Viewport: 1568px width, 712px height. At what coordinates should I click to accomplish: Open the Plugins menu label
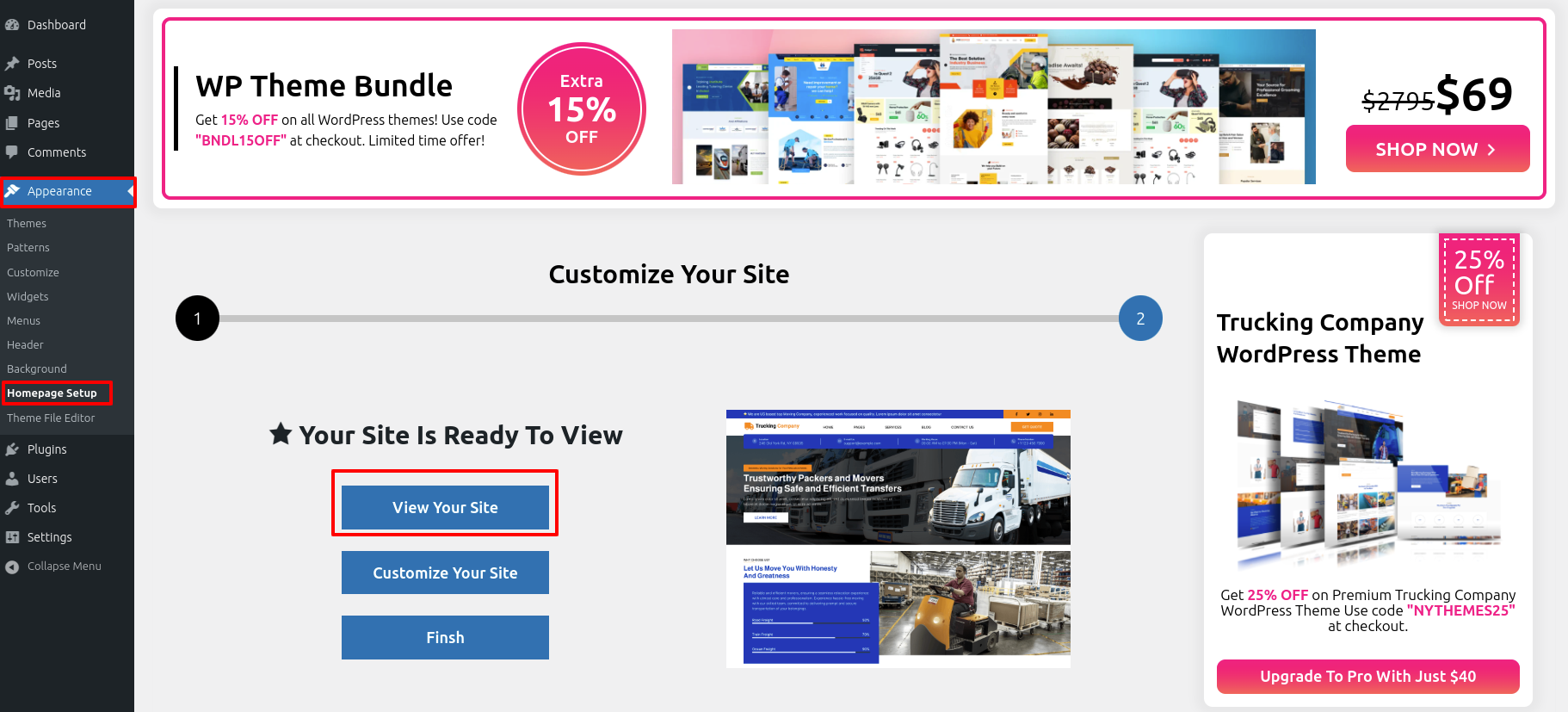46,449
